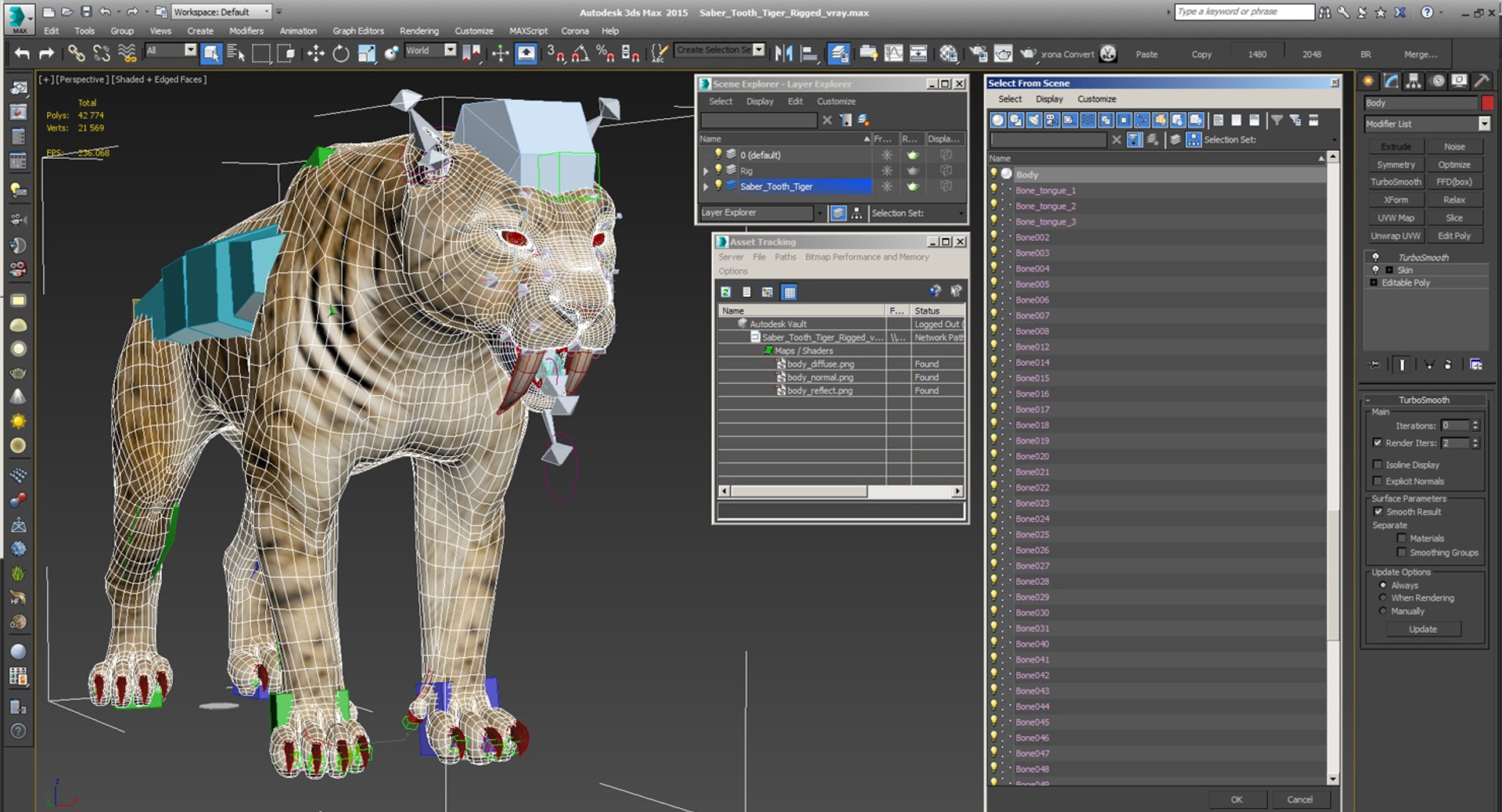Open the Workspace: Default dropdown

click(221, 12)
